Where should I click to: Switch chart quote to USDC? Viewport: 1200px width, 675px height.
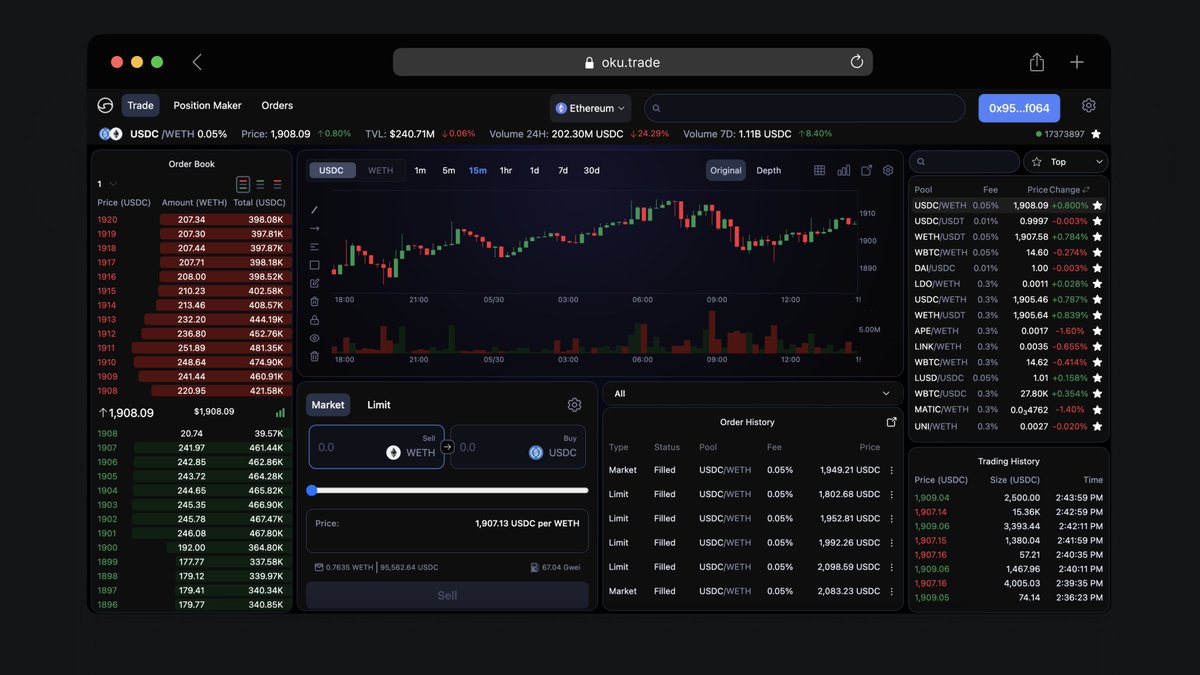click(x=332, y=170)
